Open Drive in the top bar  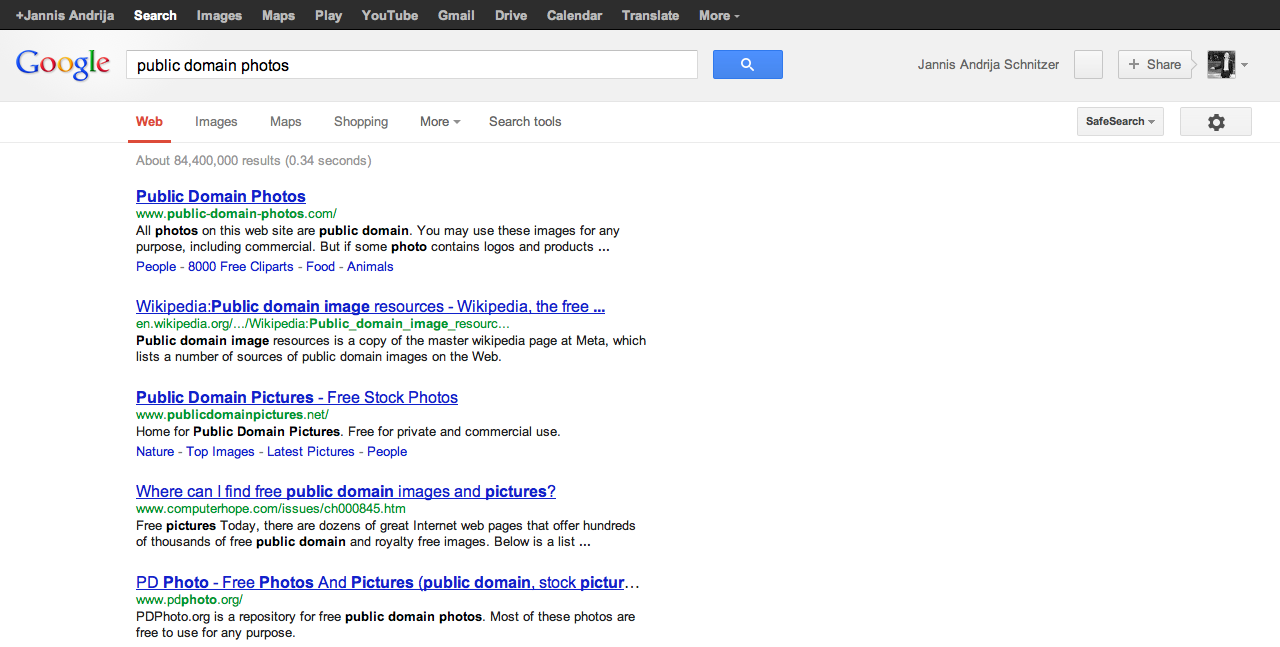tap(511, 15)
